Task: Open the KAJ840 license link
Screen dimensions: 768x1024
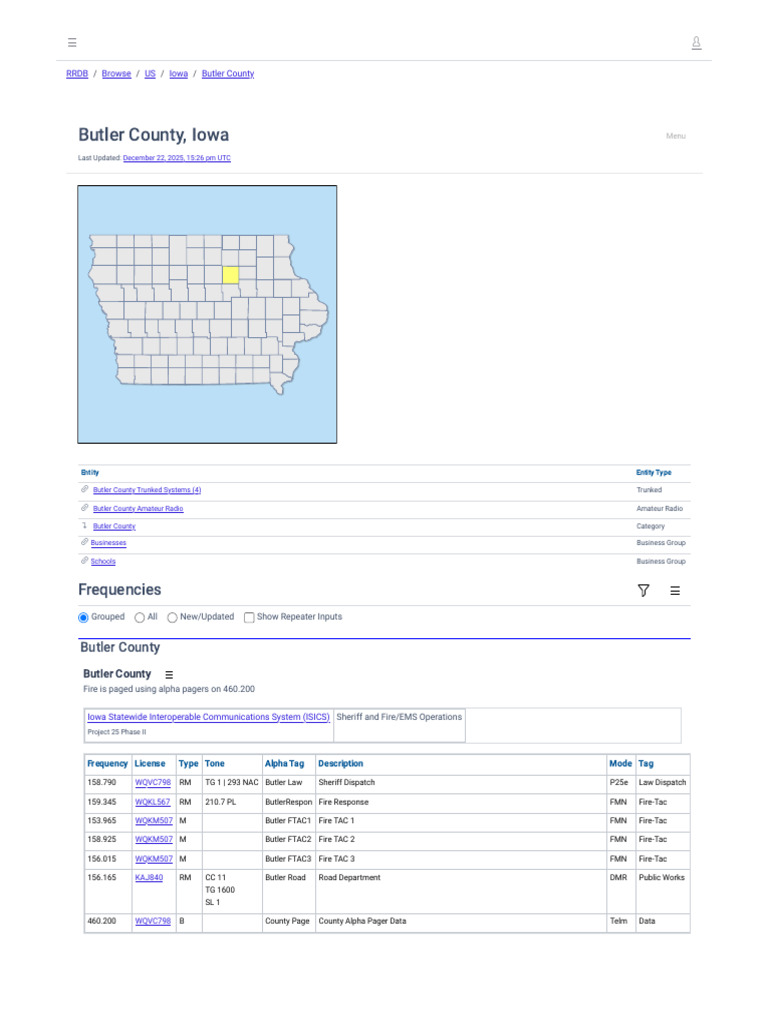Action: pos(149,878)
